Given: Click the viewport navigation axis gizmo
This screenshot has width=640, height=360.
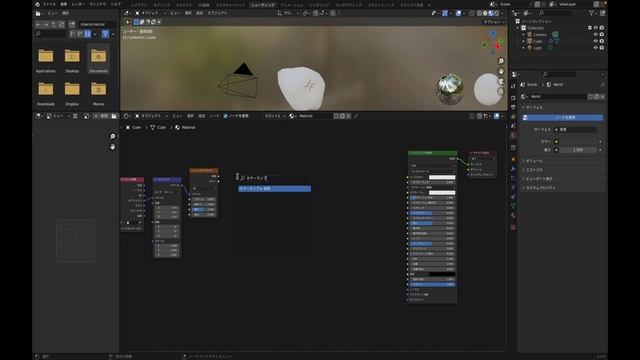Looking at the screenshot, I should [x=493, y=42].
